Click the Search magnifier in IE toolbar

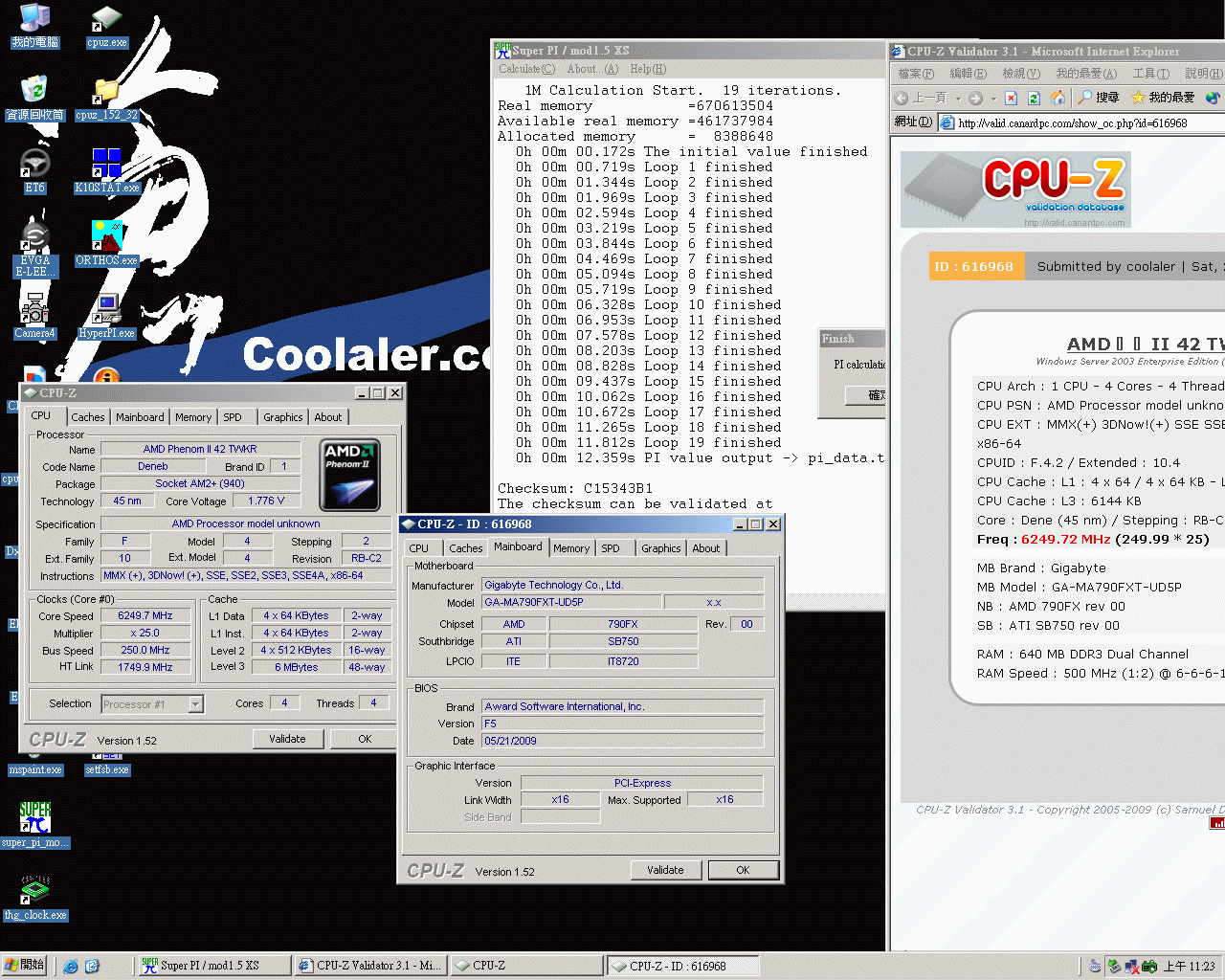[1098, 98]
